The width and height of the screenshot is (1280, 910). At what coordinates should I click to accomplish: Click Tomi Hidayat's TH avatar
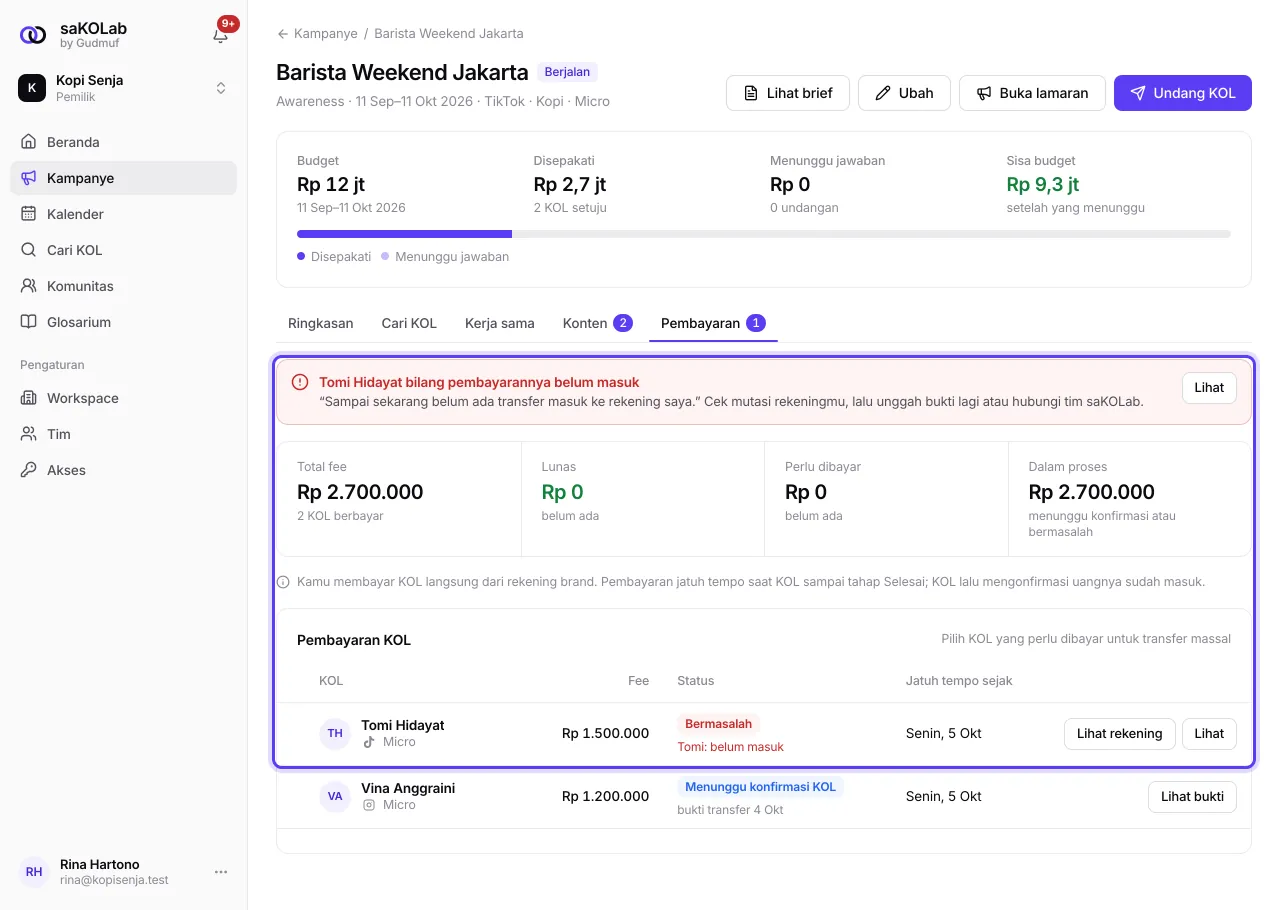click(335, 733)
